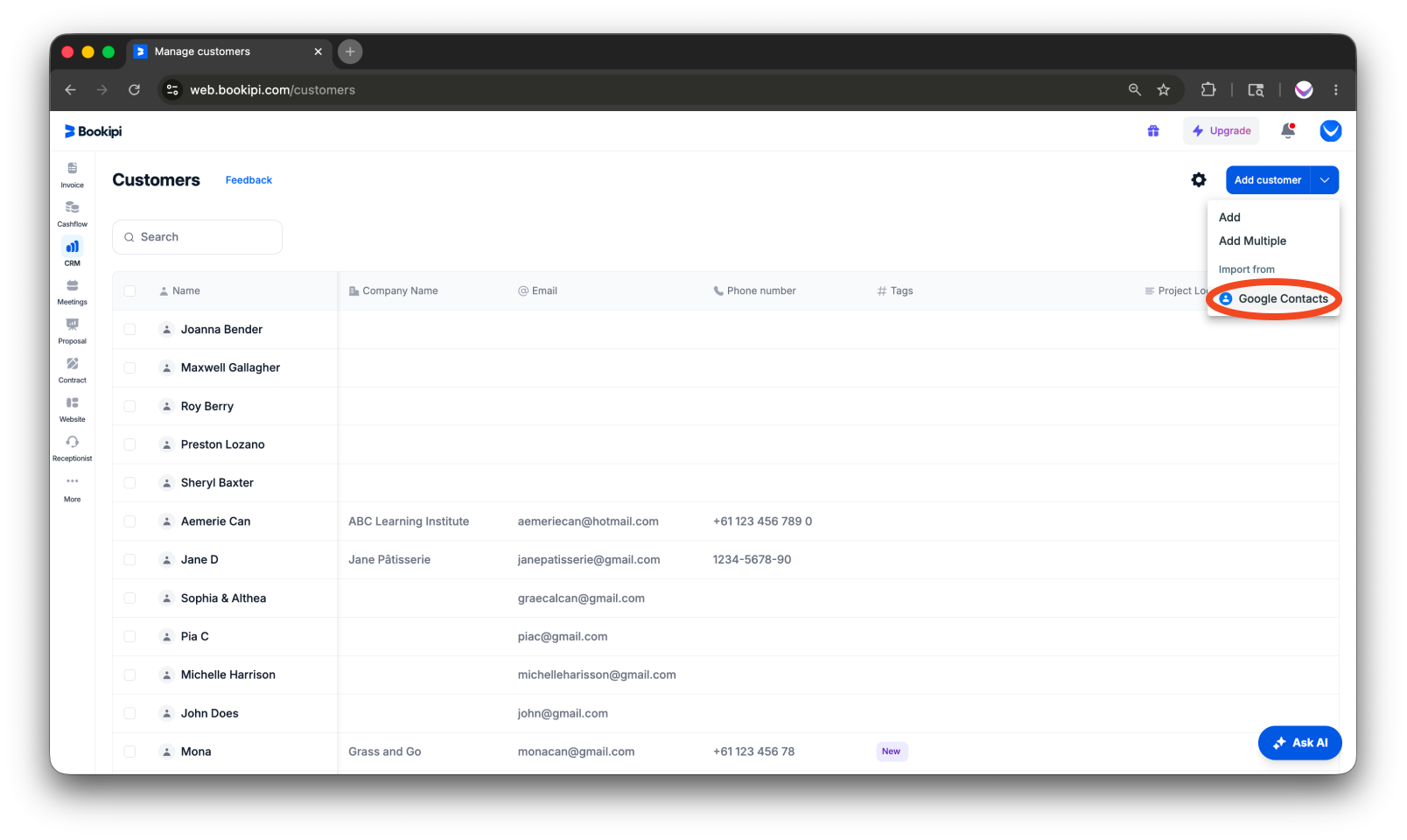The image size is (1407, 840).
Task: Open the Feedback link
Action: (248, 180)
